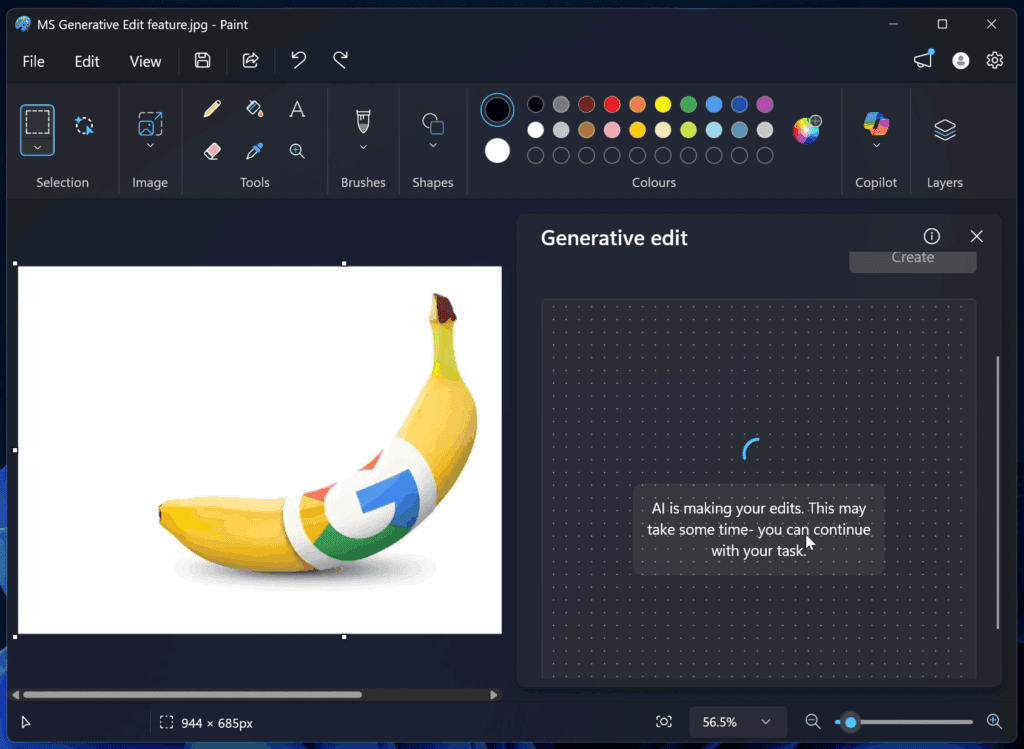This screenshot has width=1024, height=749.
Task: Pick the red color swatch
Action: click(x=611, y=104)
